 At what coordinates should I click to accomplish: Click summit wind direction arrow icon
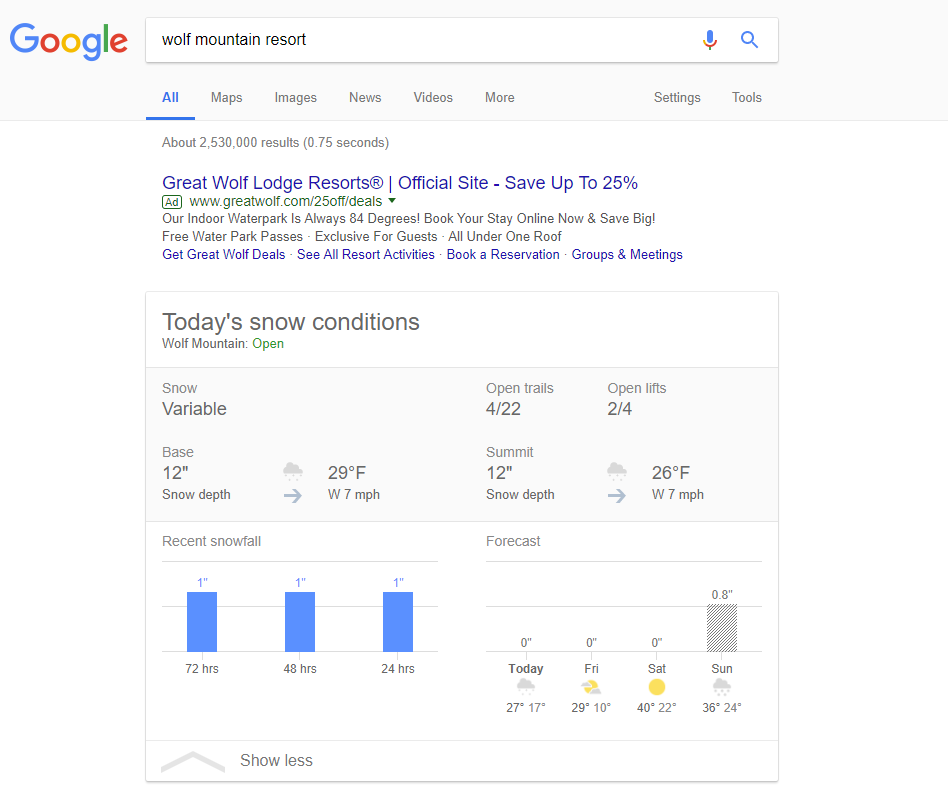pyautogui.click(x=617, y=496)
